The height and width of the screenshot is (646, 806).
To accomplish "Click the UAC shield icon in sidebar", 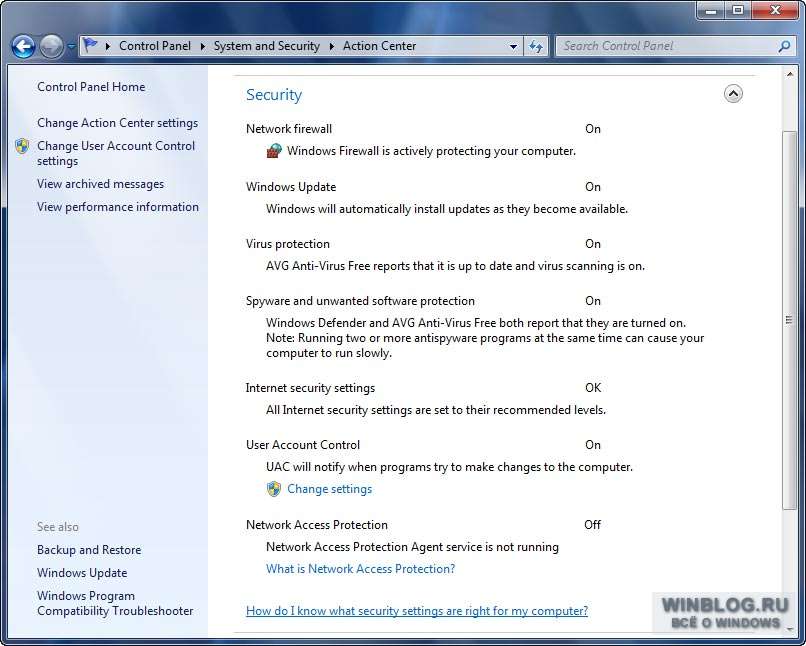I will tap(22, 146).
